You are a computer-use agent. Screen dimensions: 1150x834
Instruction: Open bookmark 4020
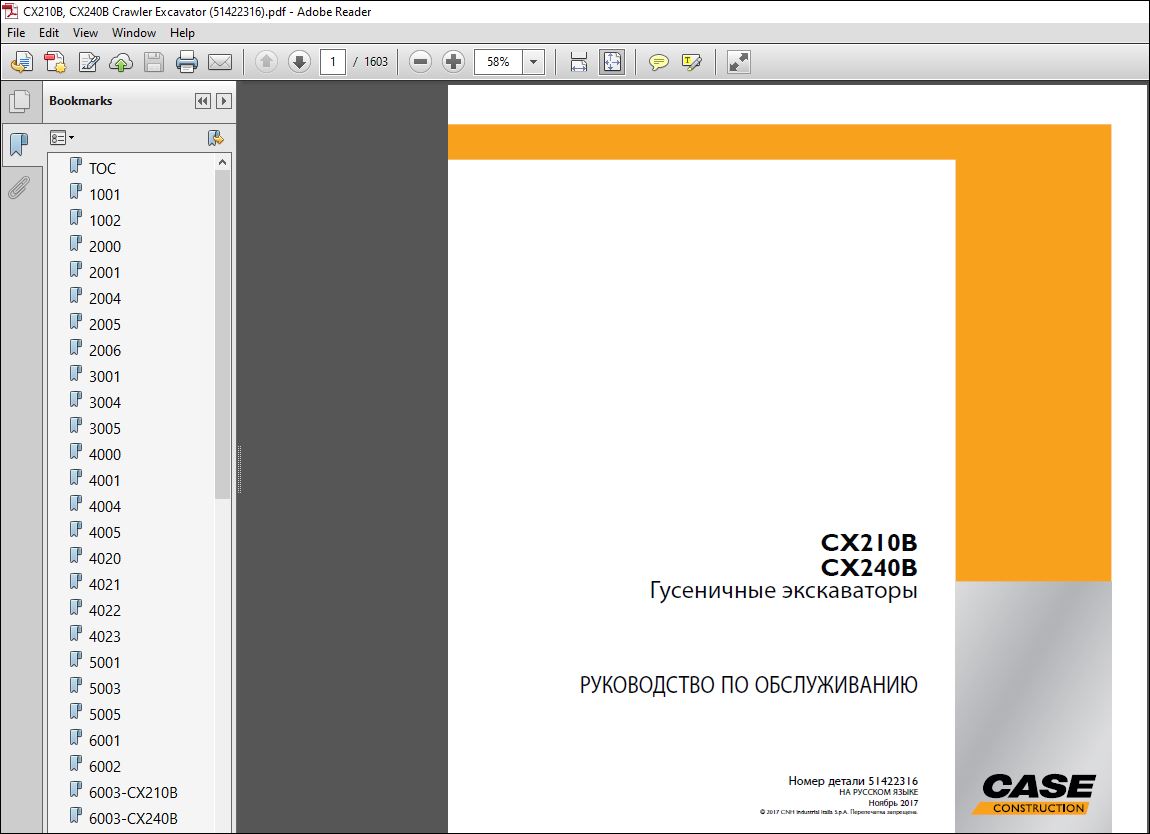click(x=105, y=559)
